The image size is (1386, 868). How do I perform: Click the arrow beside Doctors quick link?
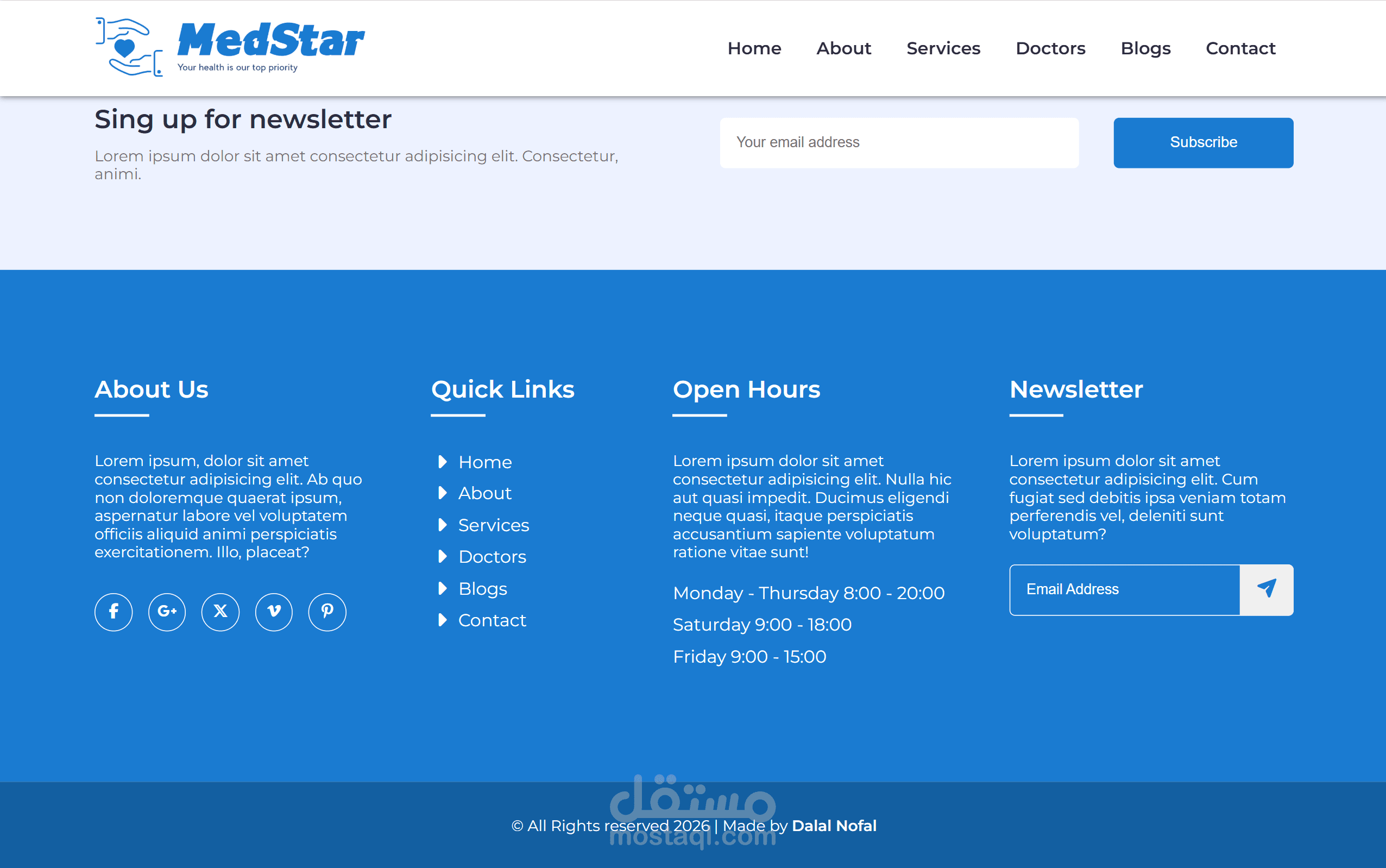(443, 556)
